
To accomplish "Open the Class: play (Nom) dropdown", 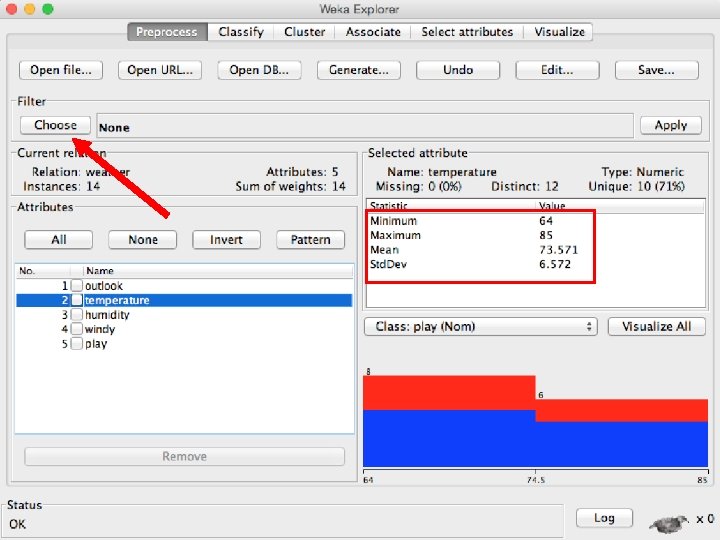I will pos(481,326).
